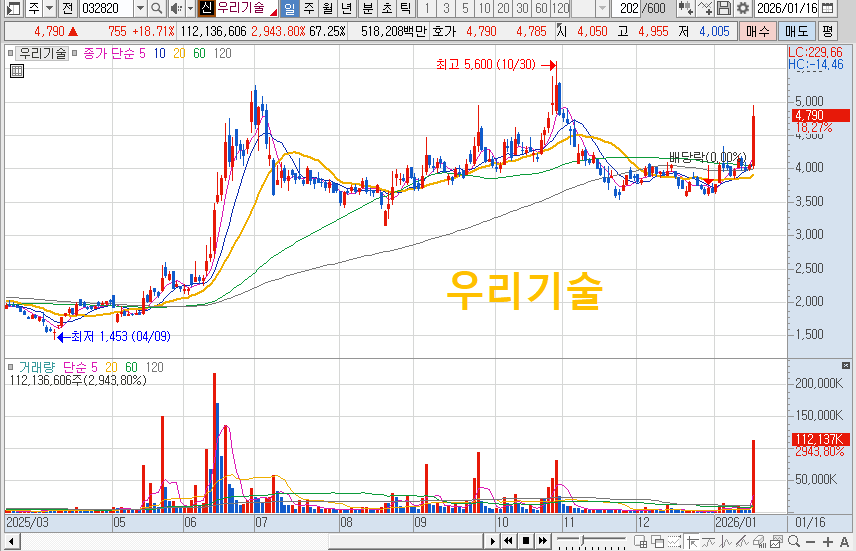Open the custom interval dropdown arrow

point(602,8)
